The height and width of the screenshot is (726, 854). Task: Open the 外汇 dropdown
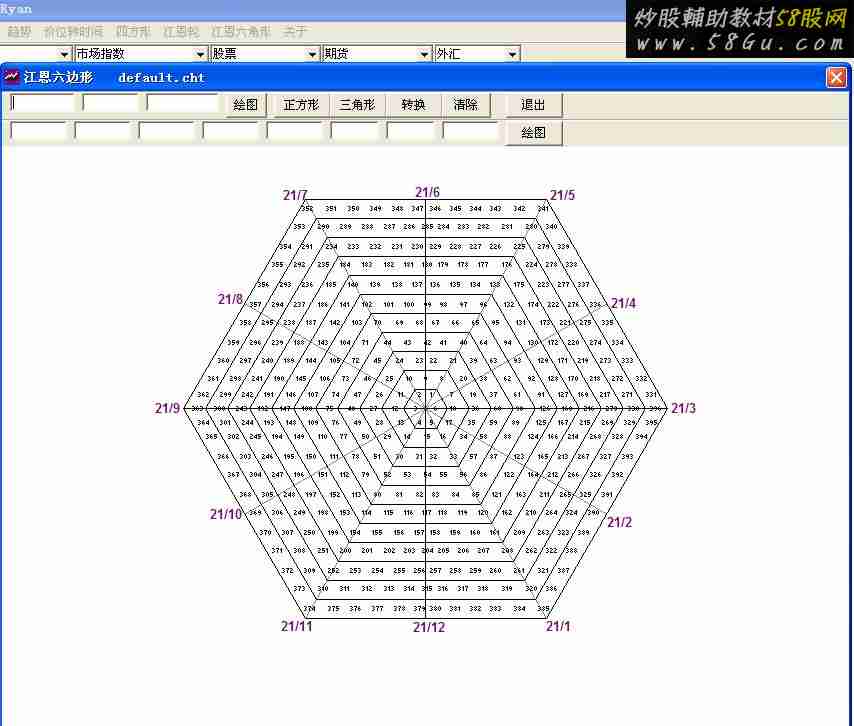pos(512,54)
